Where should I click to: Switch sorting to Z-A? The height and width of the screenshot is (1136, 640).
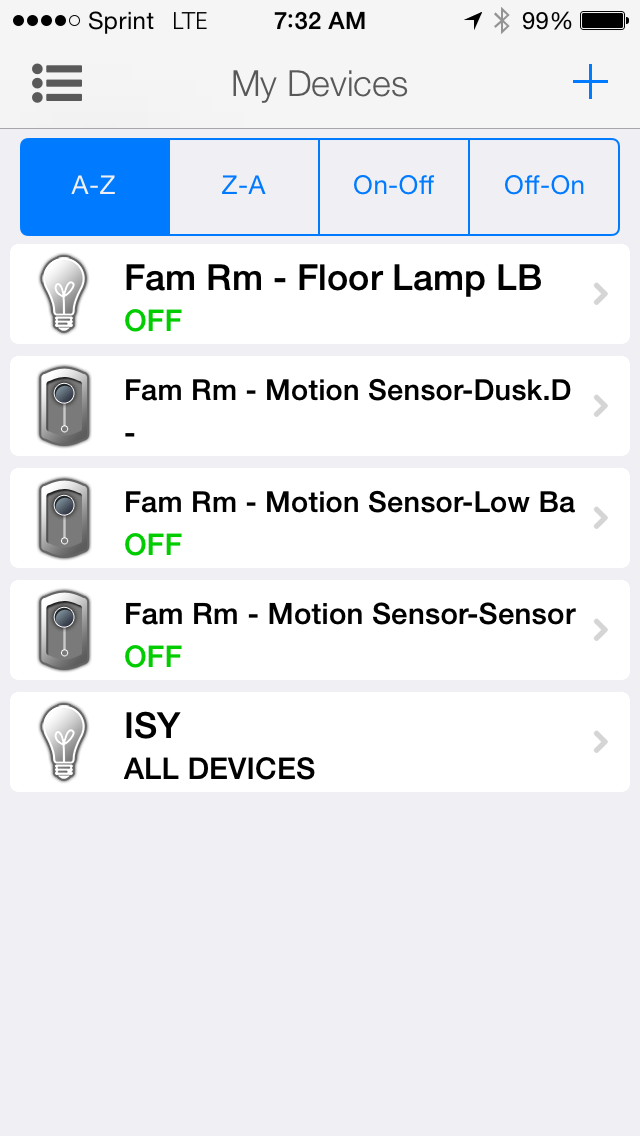coord(244,186)
